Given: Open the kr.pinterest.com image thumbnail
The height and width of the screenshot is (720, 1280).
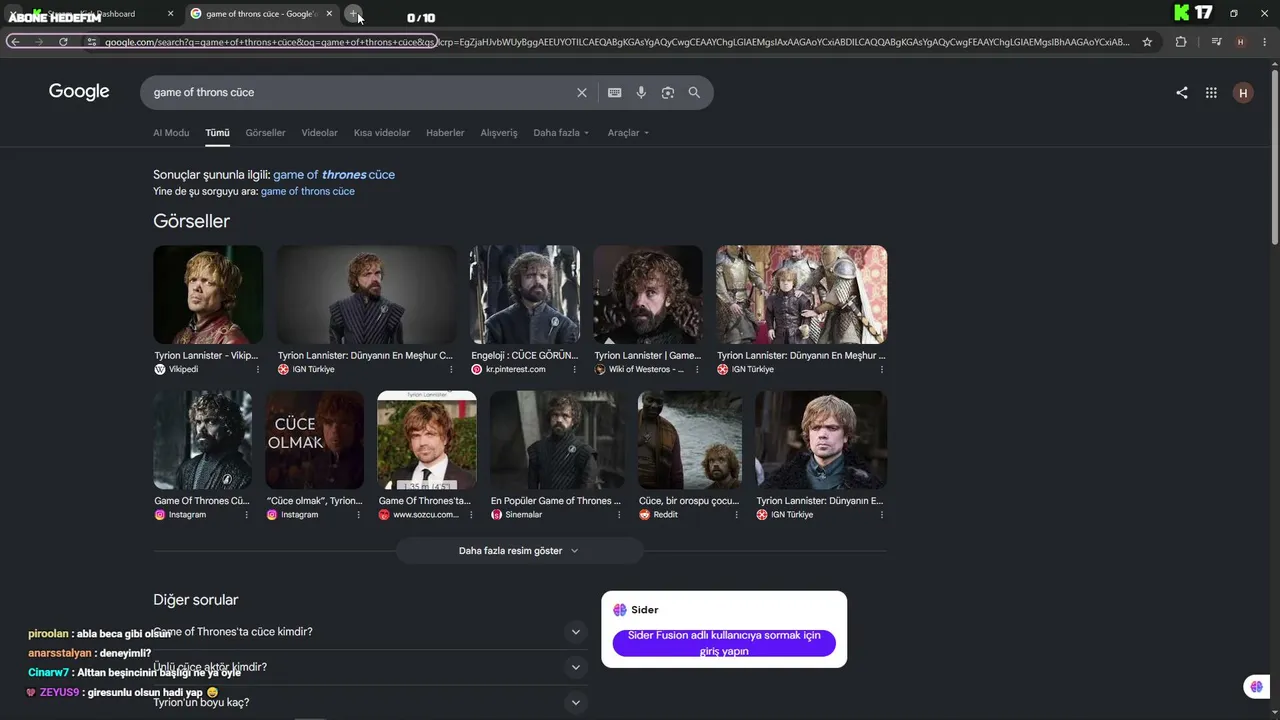Looking at the screenshot, I should tap(525, 295).
